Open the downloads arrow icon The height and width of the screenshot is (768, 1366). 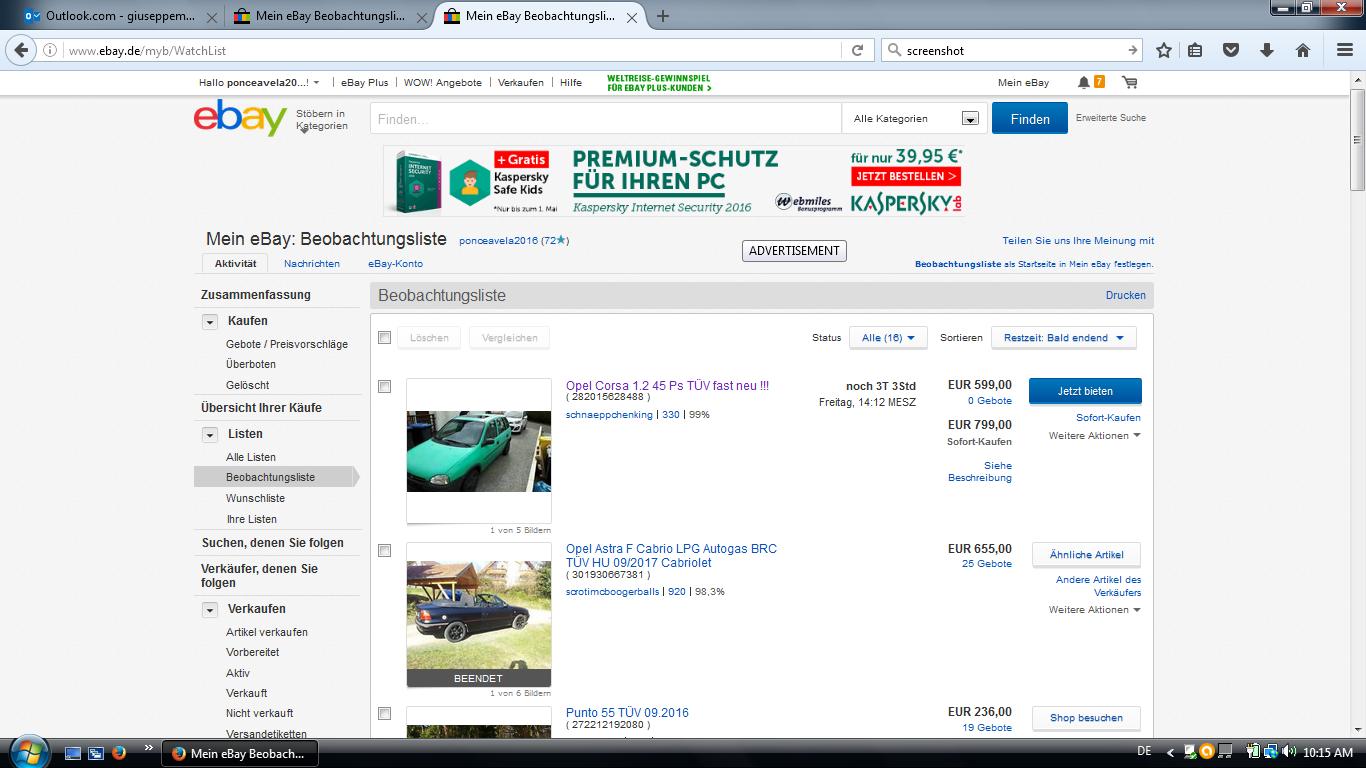[1266, 50]
